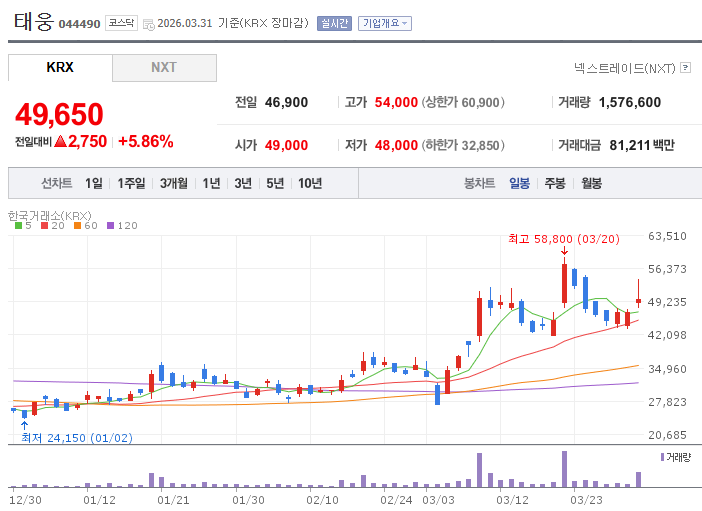Click the 최고 58,800 (03/20) chart label
This screenshot has height=511, width=702.
click(x=564, y=239)
